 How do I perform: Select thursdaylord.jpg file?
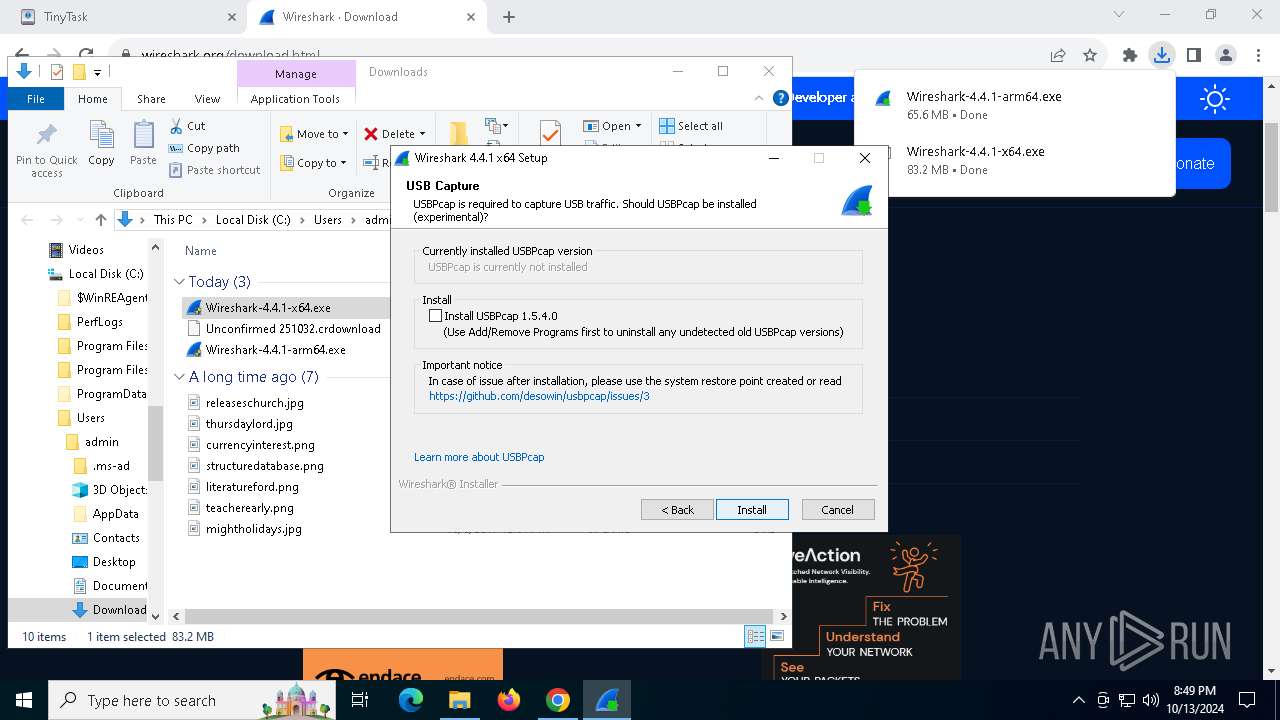249,424
